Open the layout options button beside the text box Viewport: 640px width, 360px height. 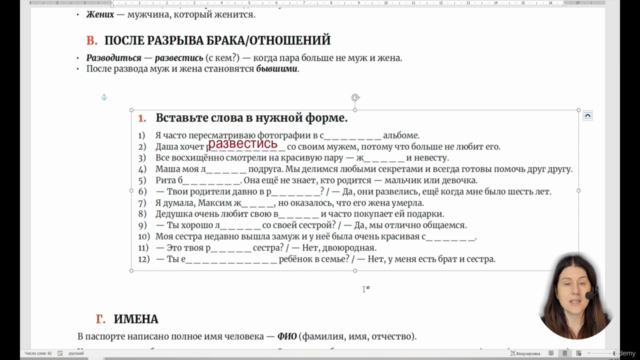pos(587,116)
